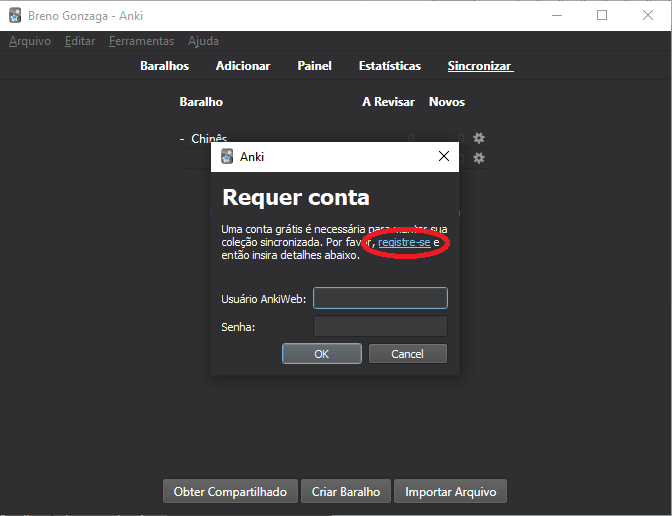This screenshot has width=672, height=516.
Task: Click the Novos column header
Action: [x=447, y=102]
